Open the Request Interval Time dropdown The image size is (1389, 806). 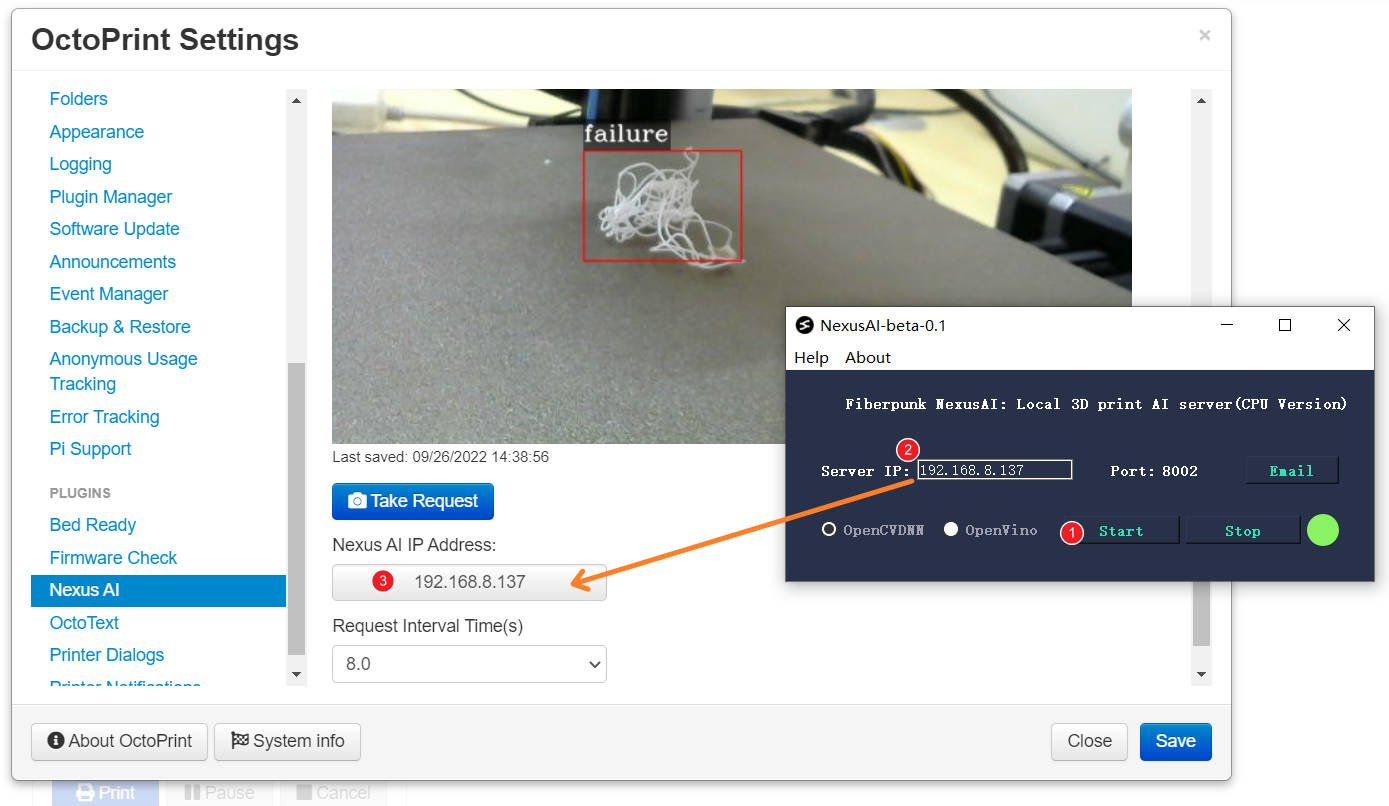pos(469,663)
